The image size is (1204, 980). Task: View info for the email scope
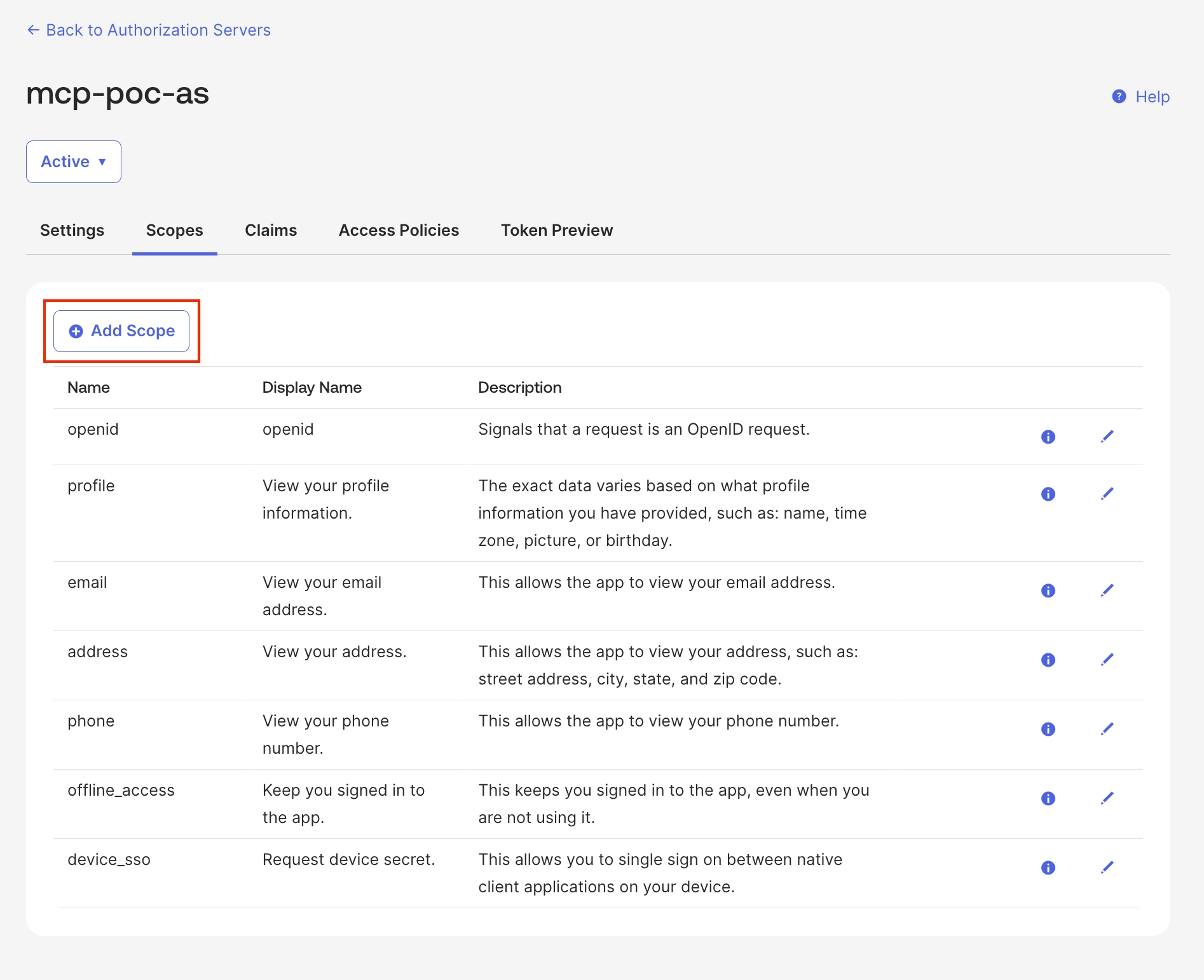tap(1048, 590)
